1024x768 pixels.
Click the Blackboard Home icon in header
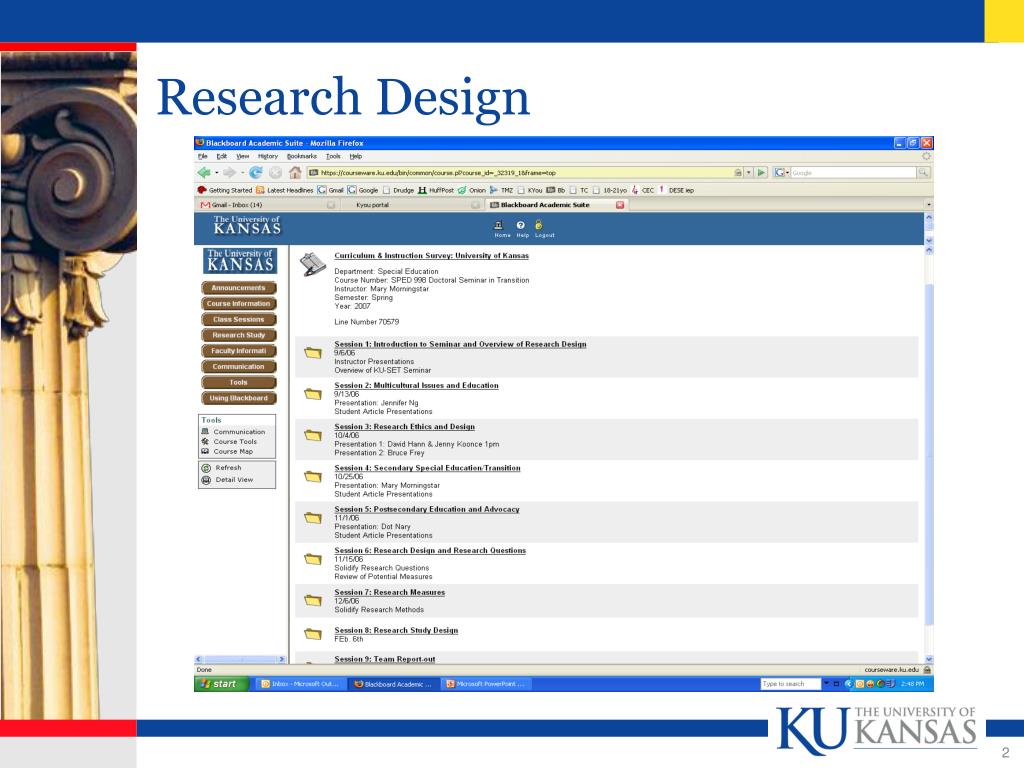(499, 225)
